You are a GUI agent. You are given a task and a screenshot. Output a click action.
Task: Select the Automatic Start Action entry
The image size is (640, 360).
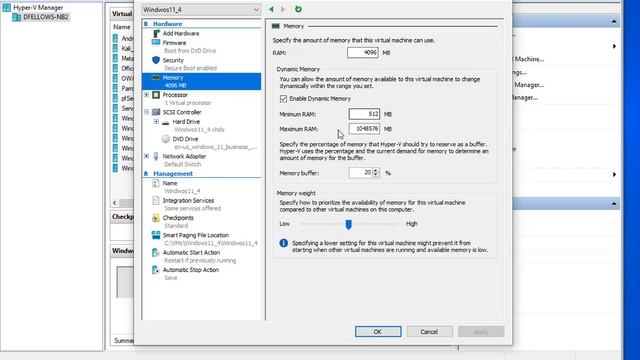click(191, 253)
